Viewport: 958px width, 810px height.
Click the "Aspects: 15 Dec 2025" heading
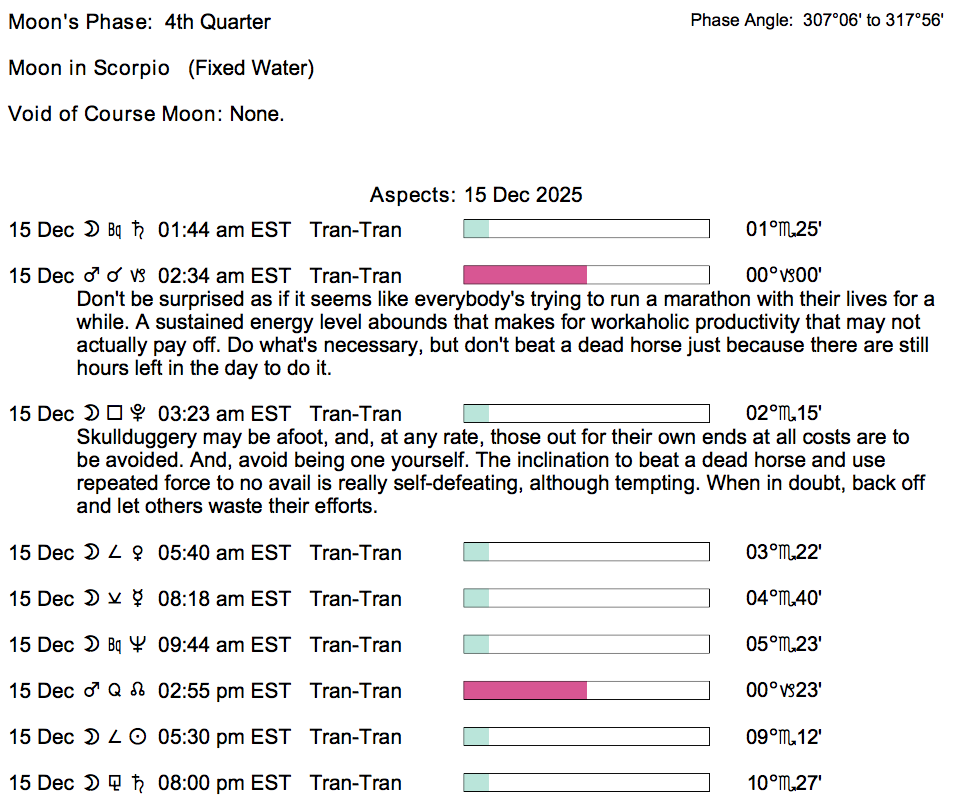coord(476,195)
